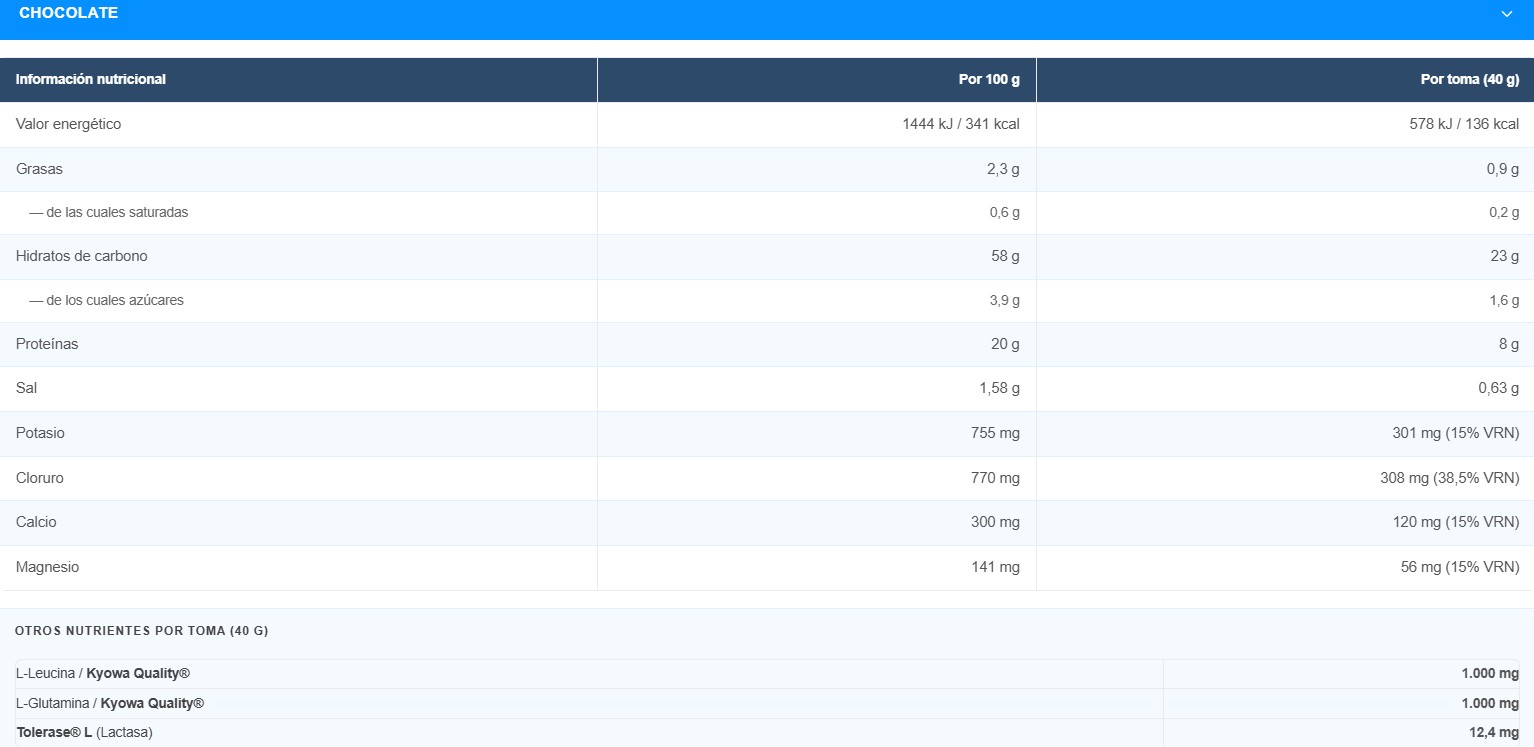Select the Tolerase L Lactasa row
Image resolution: width=1534 pixels, height=747 pixels.
click(x=767, y=733)
